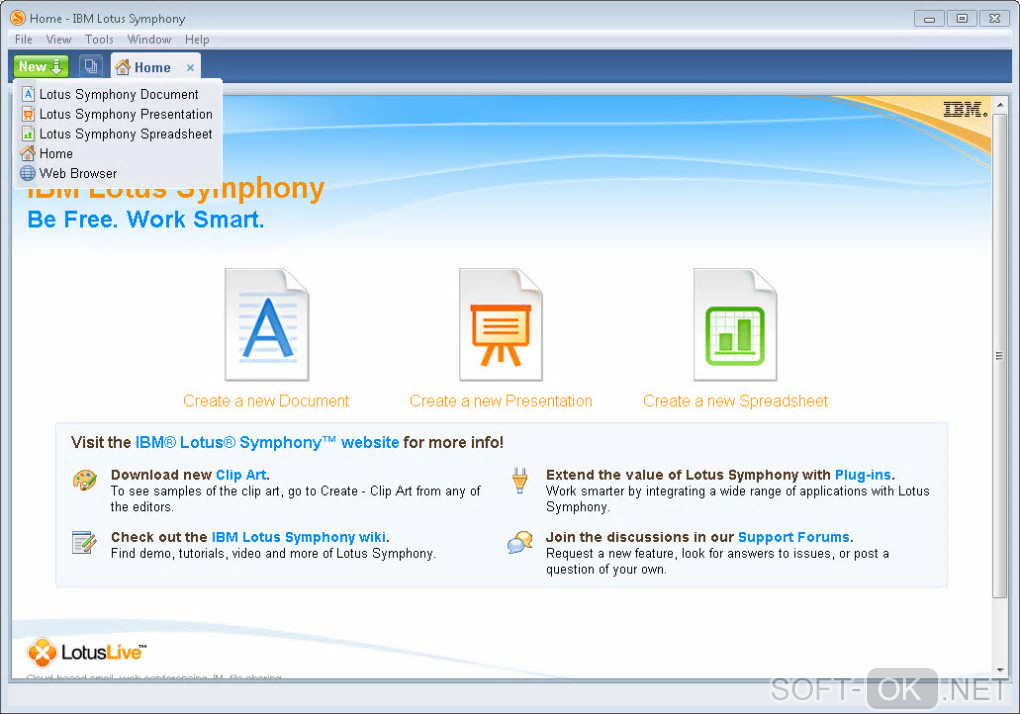
Task: Select Web Browser in the New dropdown
Action: pyautogui.click(x=118, y=174)
